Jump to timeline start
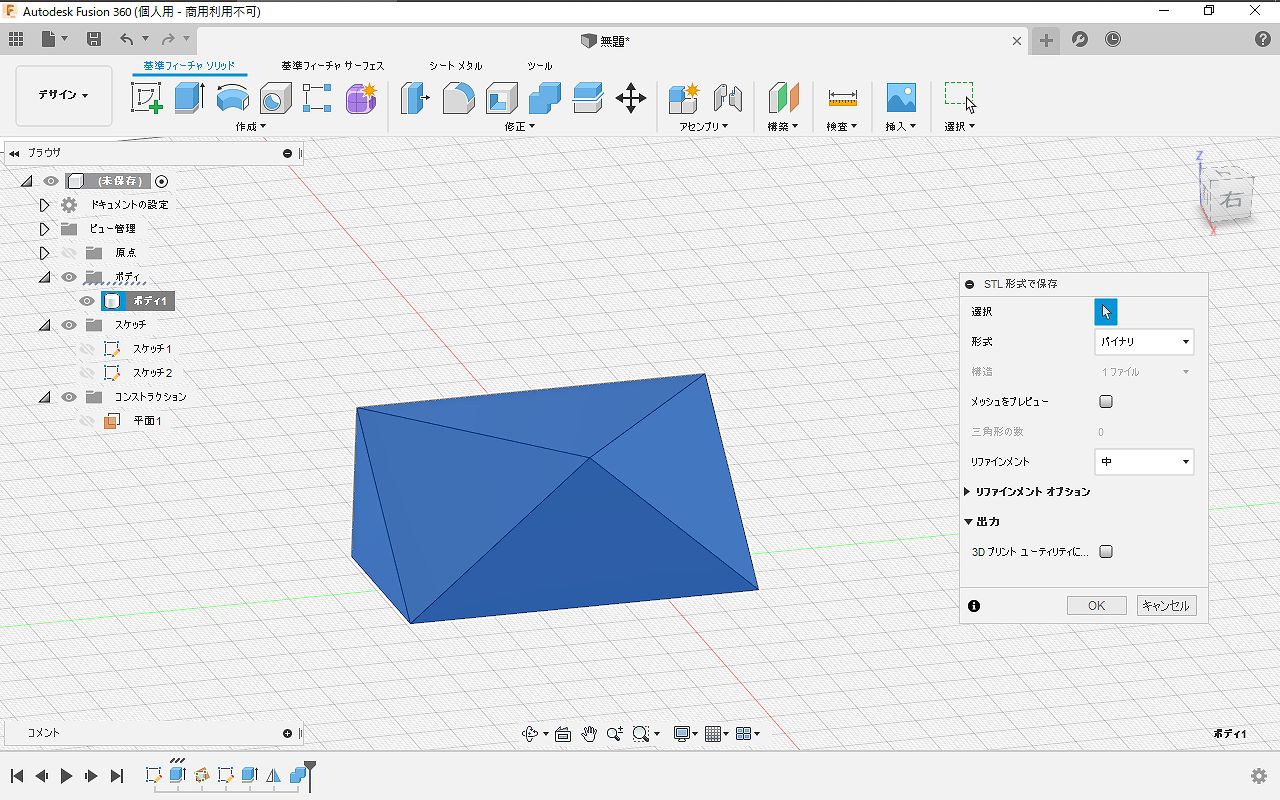The height and width of the screenshot is (800, 1280). click(17, 776)
